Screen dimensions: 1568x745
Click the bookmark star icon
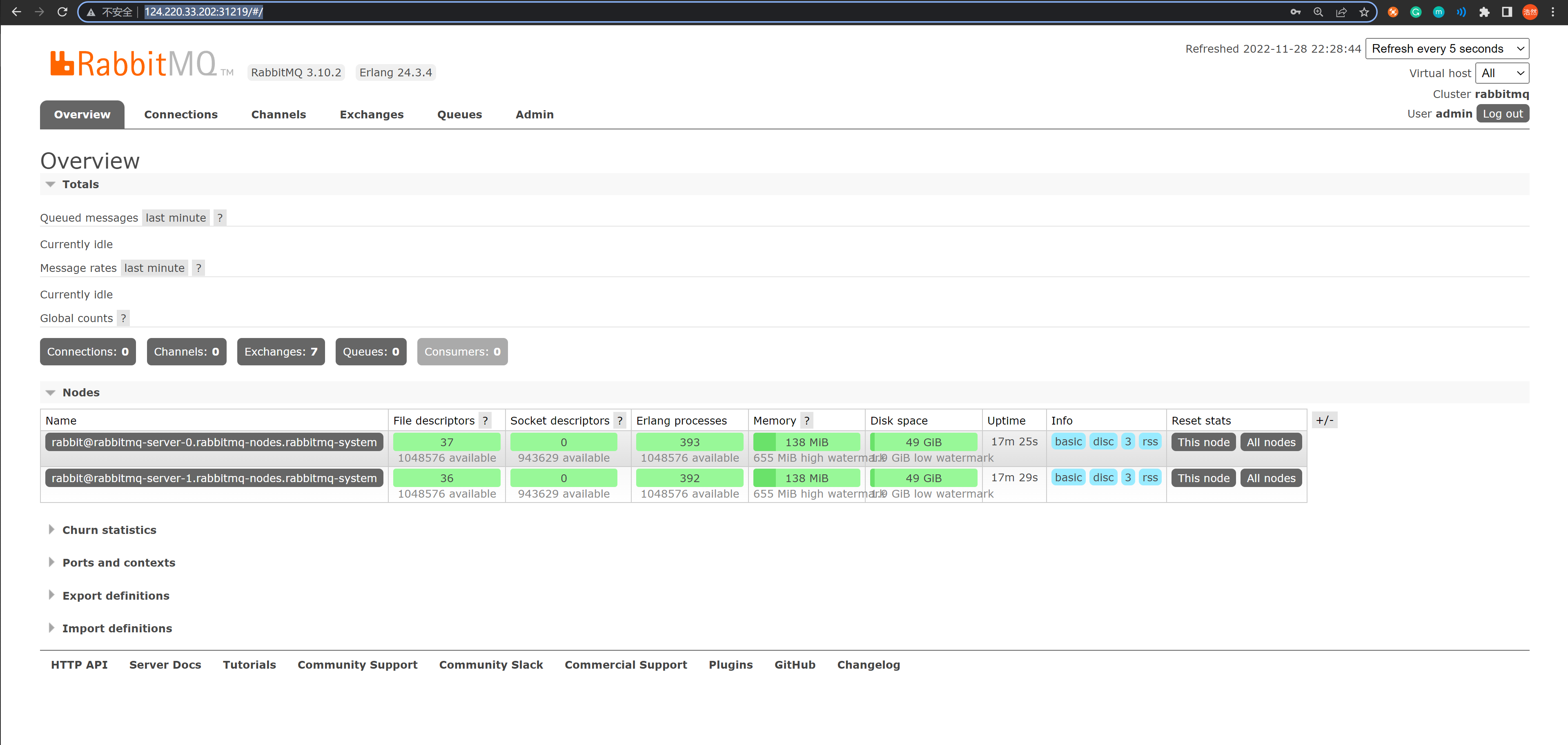(1364, 11)
